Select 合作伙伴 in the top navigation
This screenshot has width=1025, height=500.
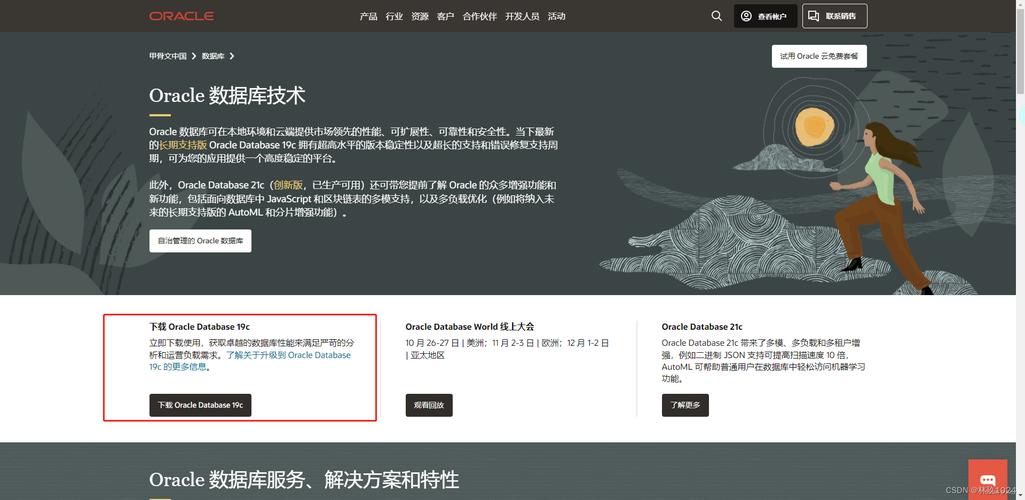click(479, 16)
